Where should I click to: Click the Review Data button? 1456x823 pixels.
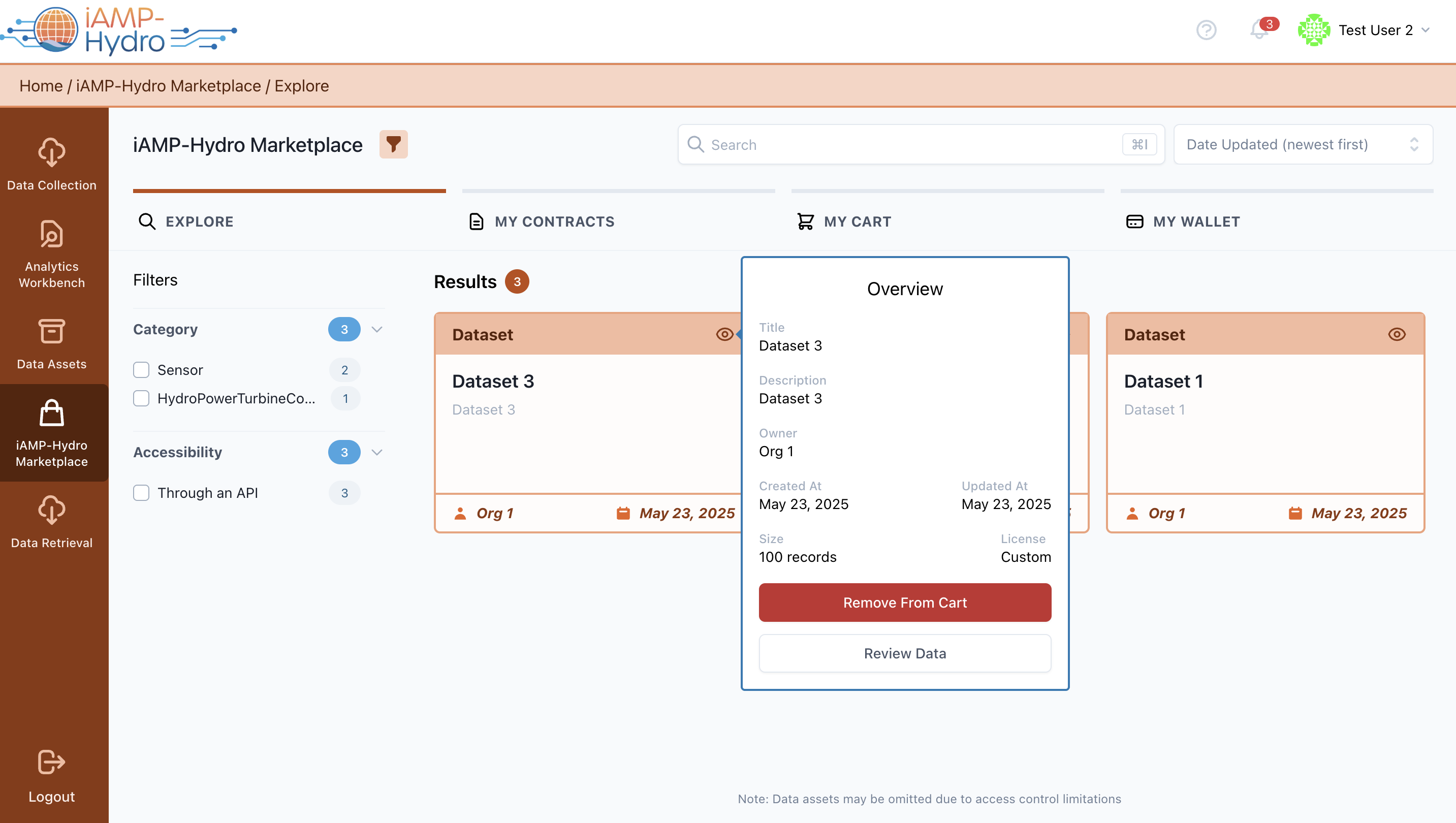904,653
